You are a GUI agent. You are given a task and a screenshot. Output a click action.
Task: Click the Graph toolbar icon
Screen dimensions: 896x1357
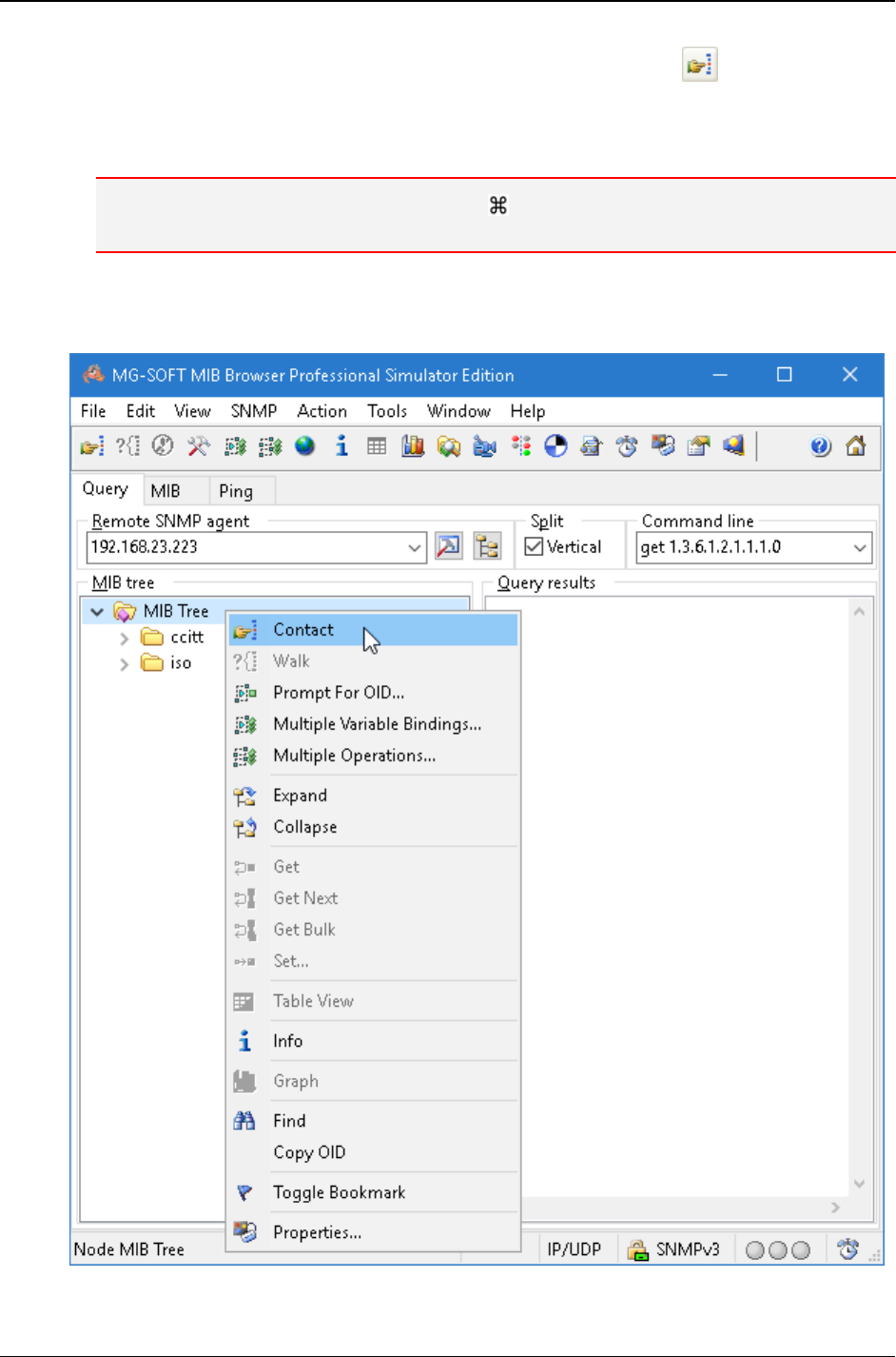click(x=413, y=446)
